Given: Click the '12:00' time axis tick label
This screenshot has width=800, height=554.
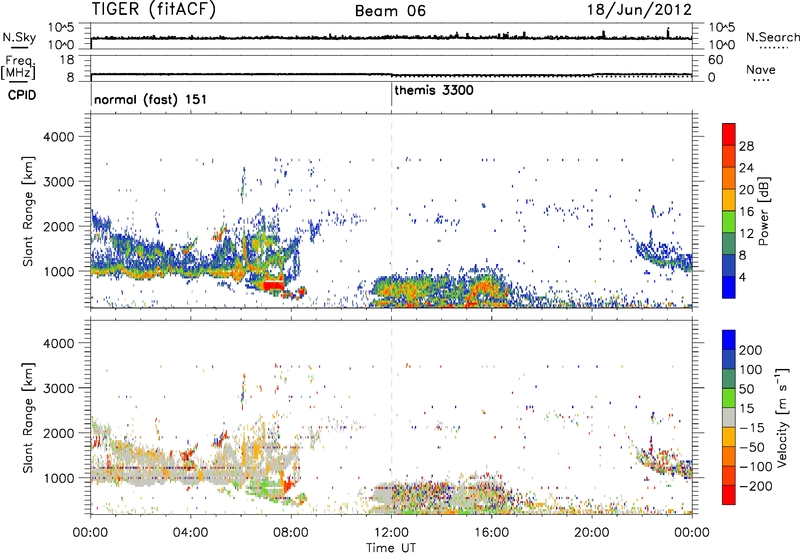Looking at the screenshot, I should (x=391, y=533).
